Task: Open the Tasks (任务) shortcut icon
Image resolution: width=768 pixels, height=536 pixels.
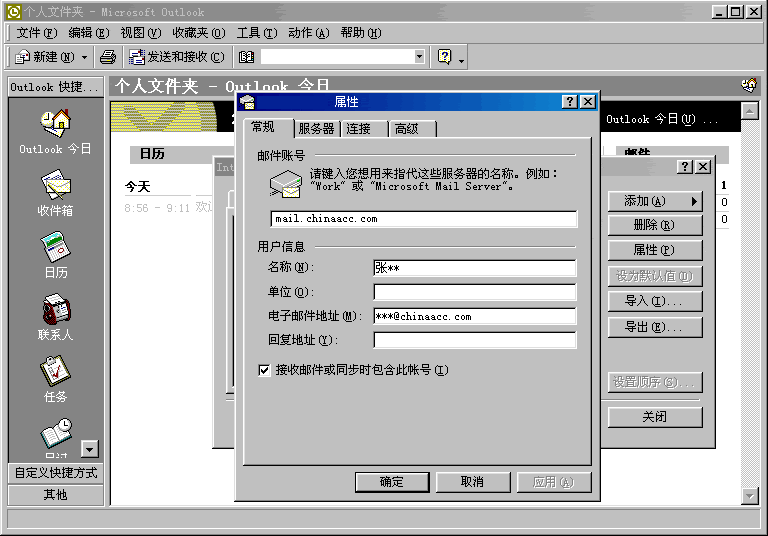Action: 55,371
